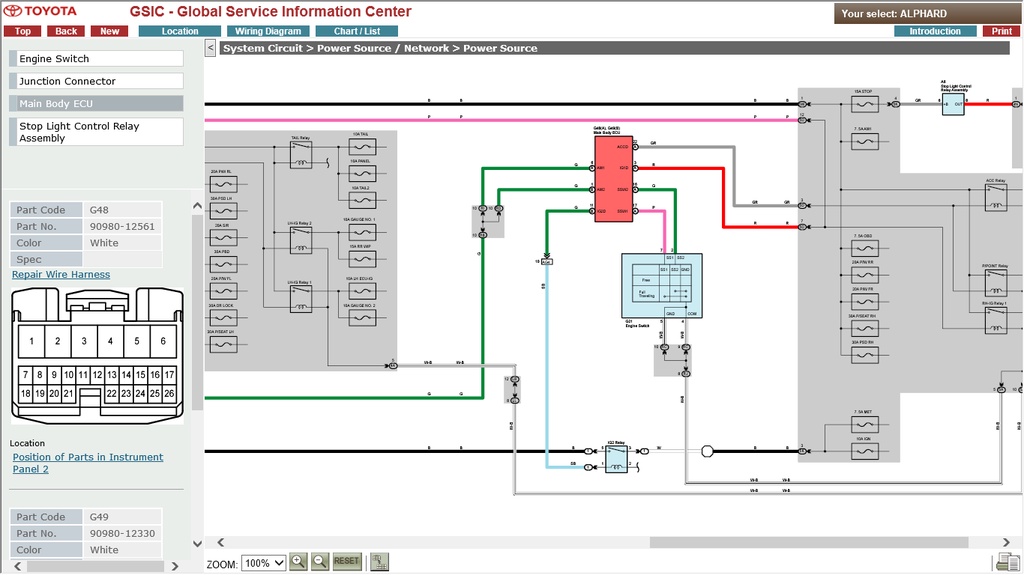Click the circle connector on the black wire
The height and width of the screenshot is (575, 1024).
[707, 451]
